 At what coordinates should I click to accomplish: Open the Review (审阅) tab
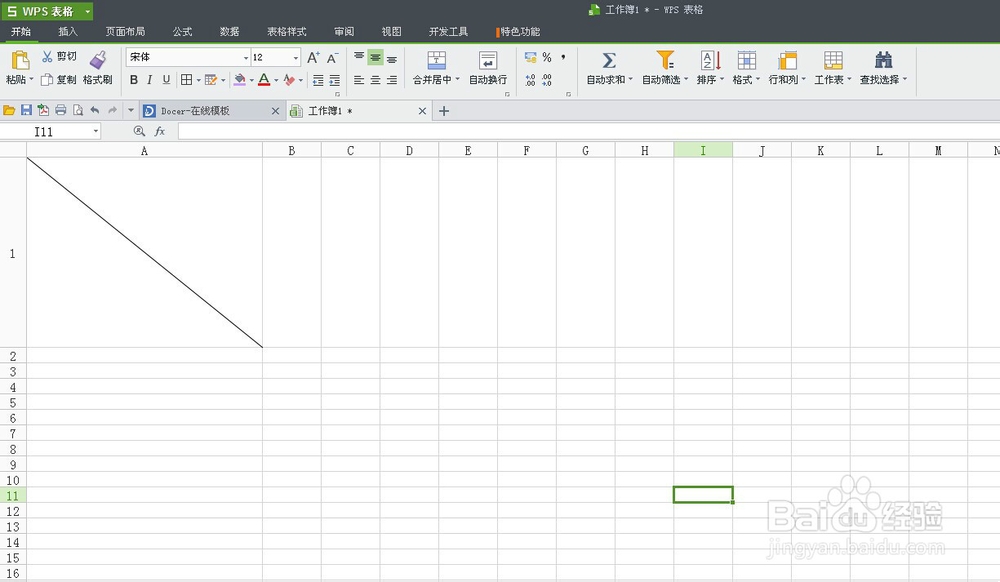(x=344, y=31)
